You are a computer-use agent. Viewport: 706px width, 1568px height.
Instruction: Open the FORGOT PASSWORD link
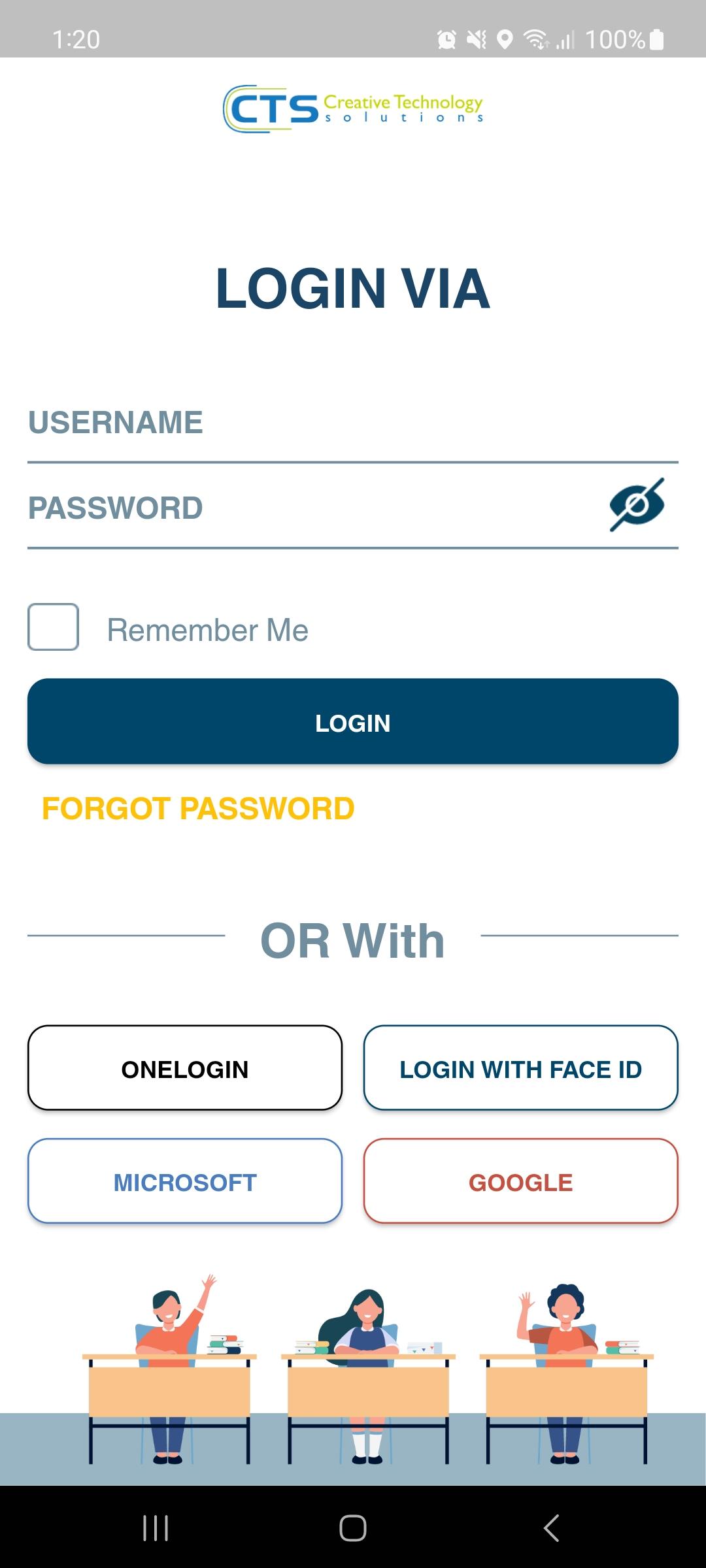coord(198,809)
